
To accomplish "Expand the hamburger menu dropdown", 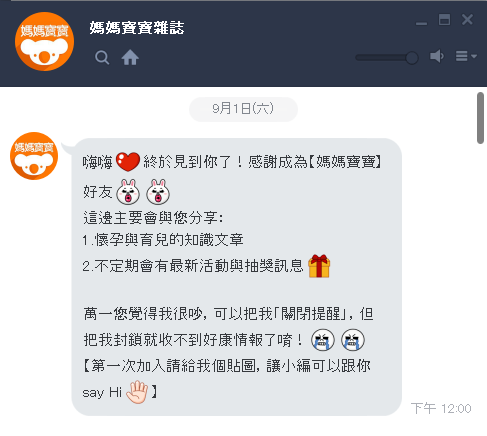I will click(x=466, y=56).
